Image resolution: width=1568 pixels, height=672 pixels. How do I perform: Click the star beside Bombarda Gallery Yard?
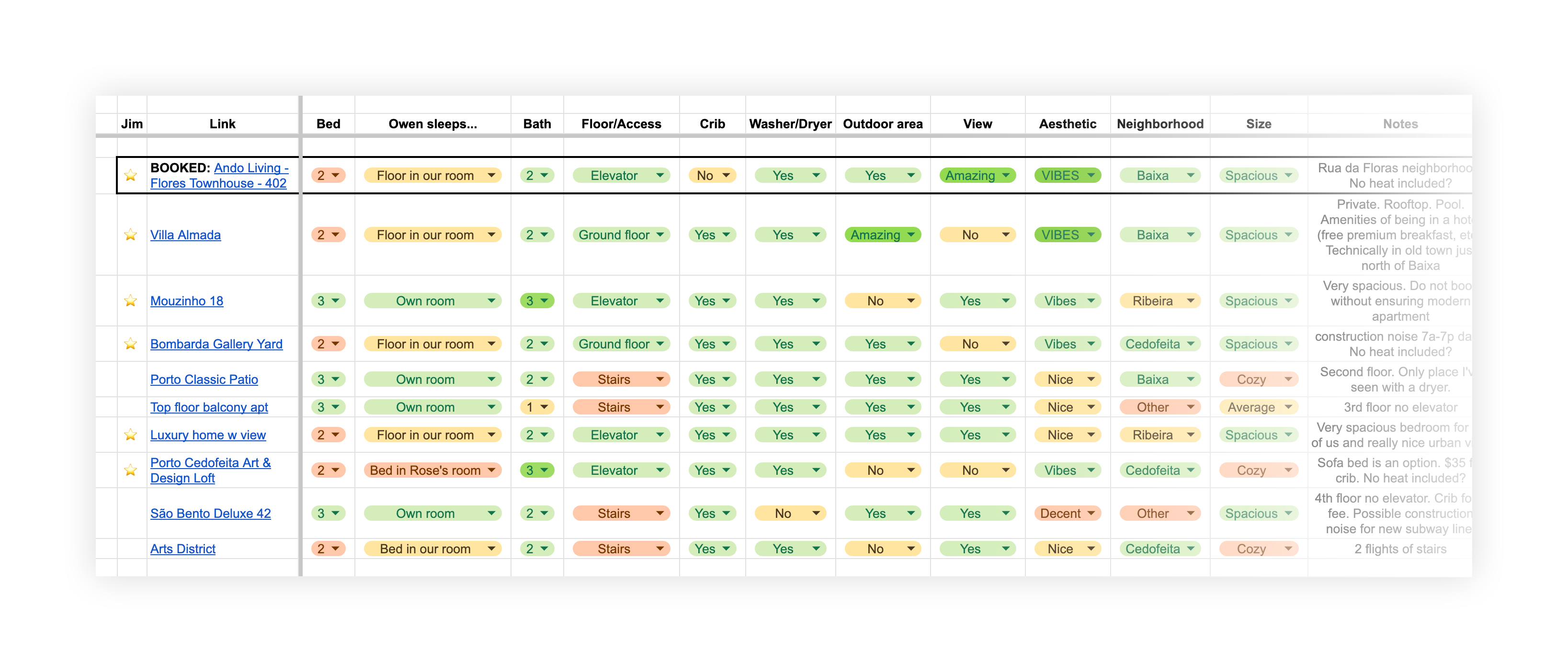[x=131, y=344]
